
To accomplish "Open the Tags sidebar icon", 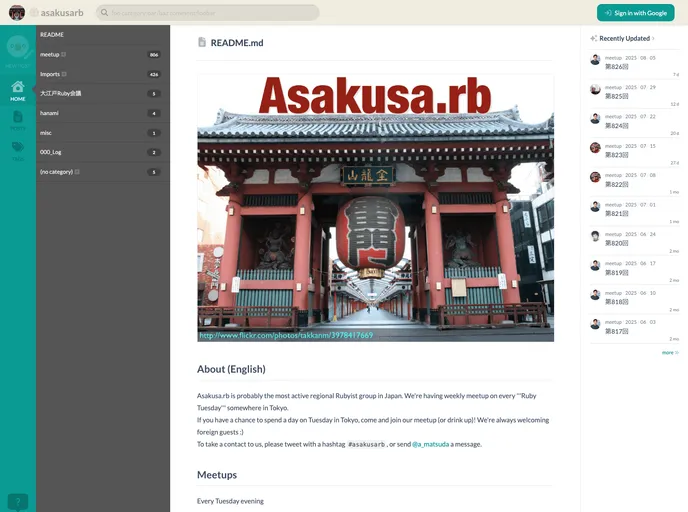I will tap(18, 151).
